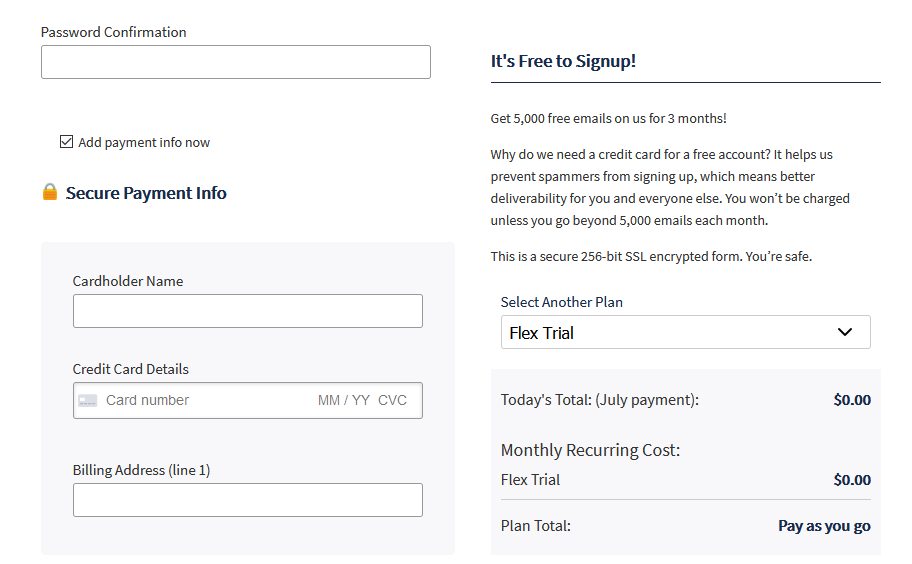Click the Secure Payment Info heading
Screen dimensions: 912x564
tap(146, 193)
